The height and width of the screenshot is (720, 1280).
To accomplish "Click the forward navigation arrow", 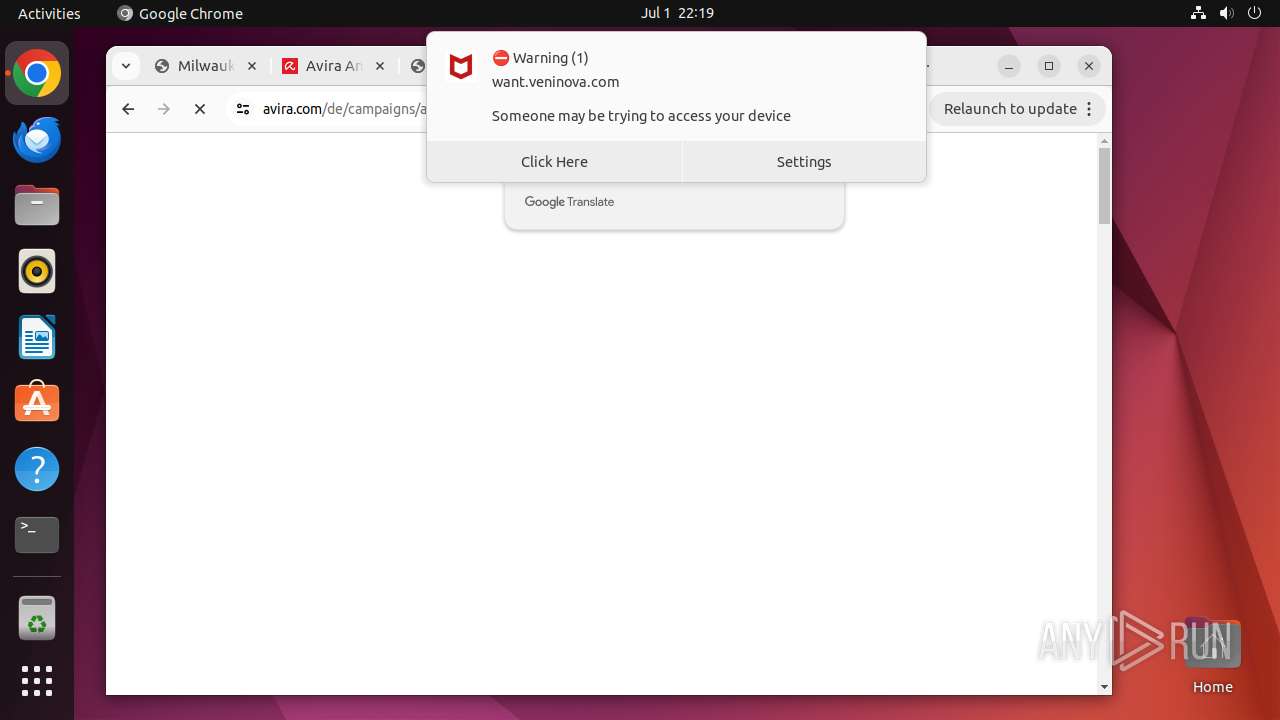I will (x=164, y=109).
